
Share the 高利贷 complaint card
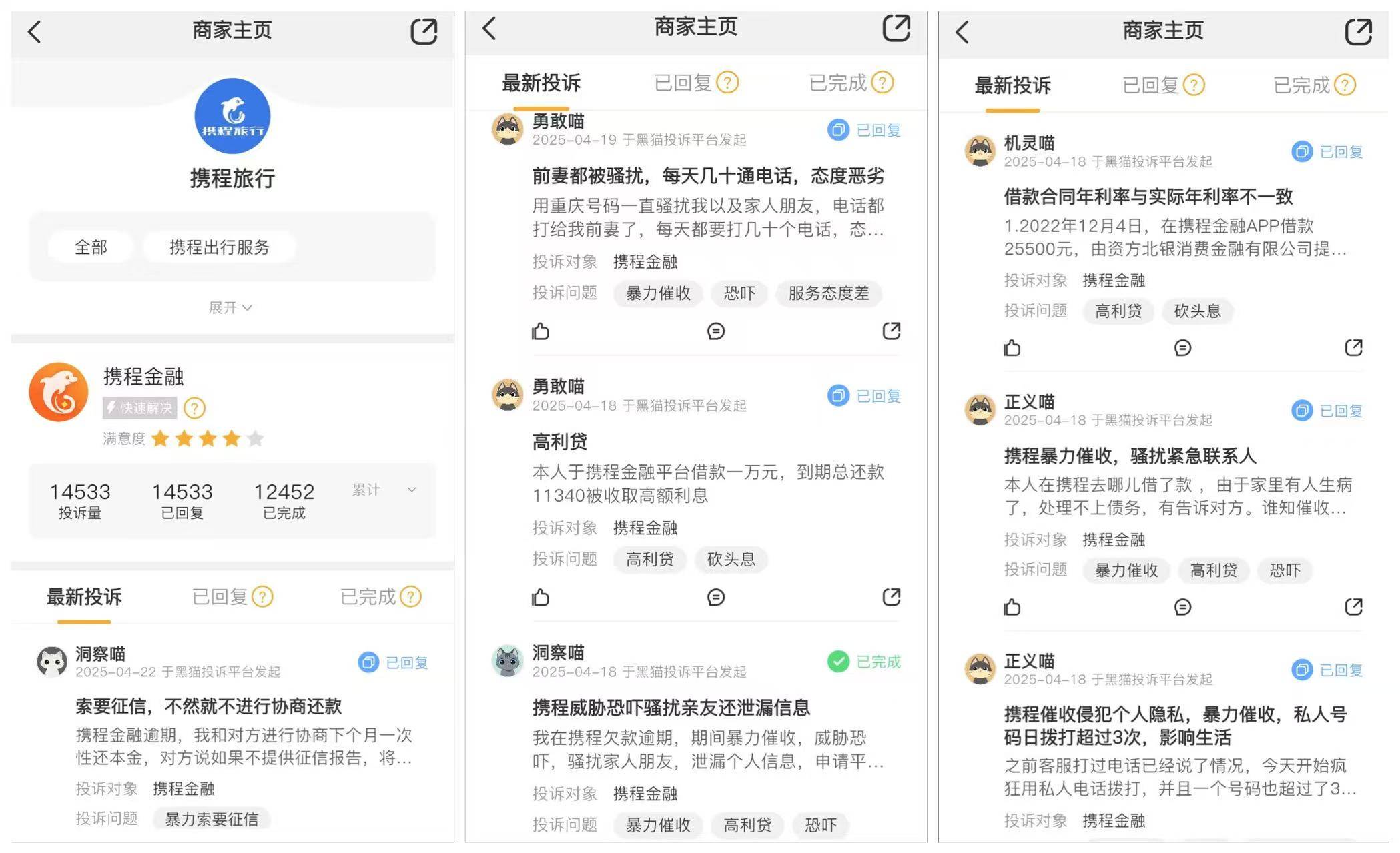(x=892, y=596)
